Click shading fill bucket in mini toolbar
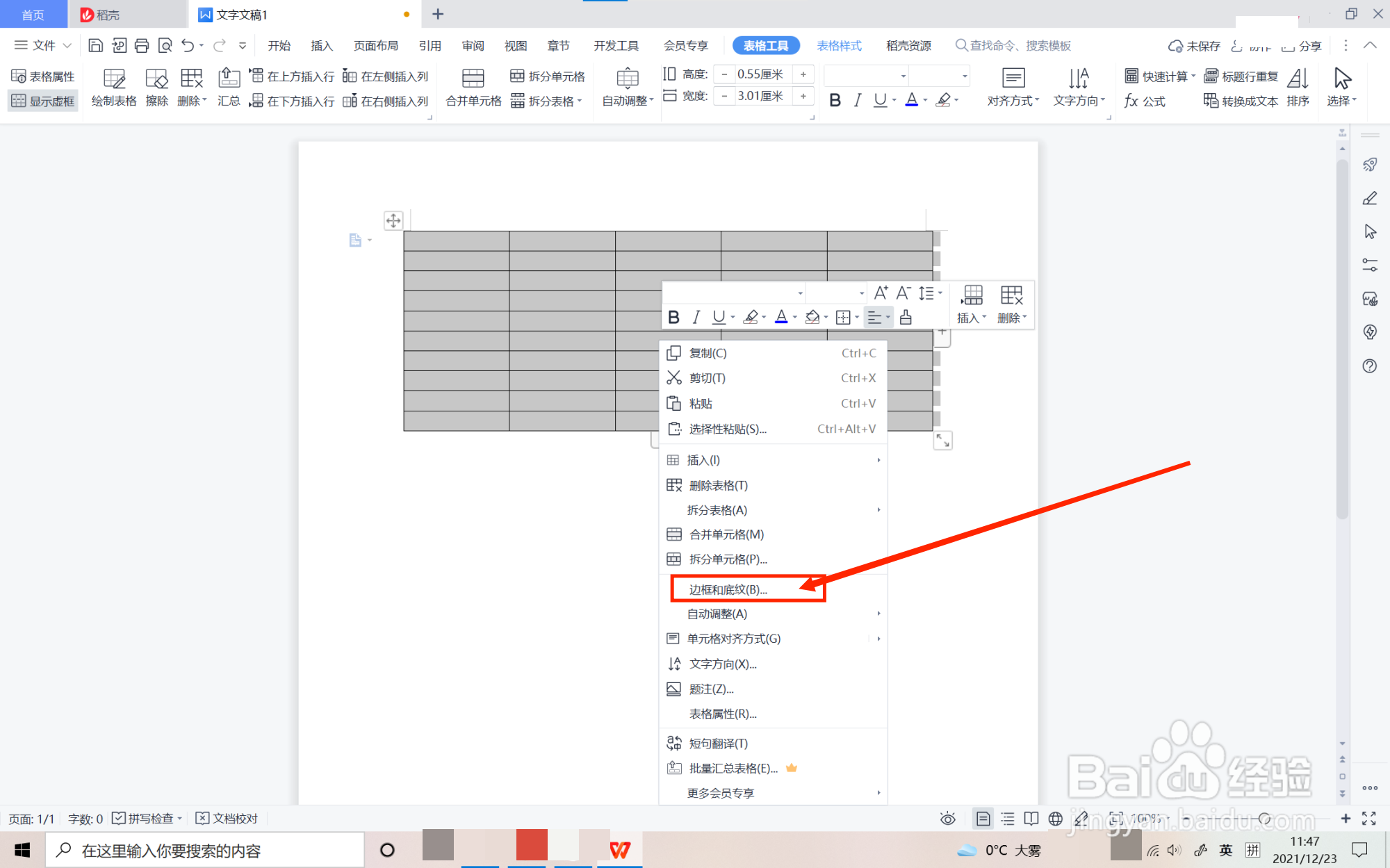This screenshot has width=1390, height=868. 812,318
